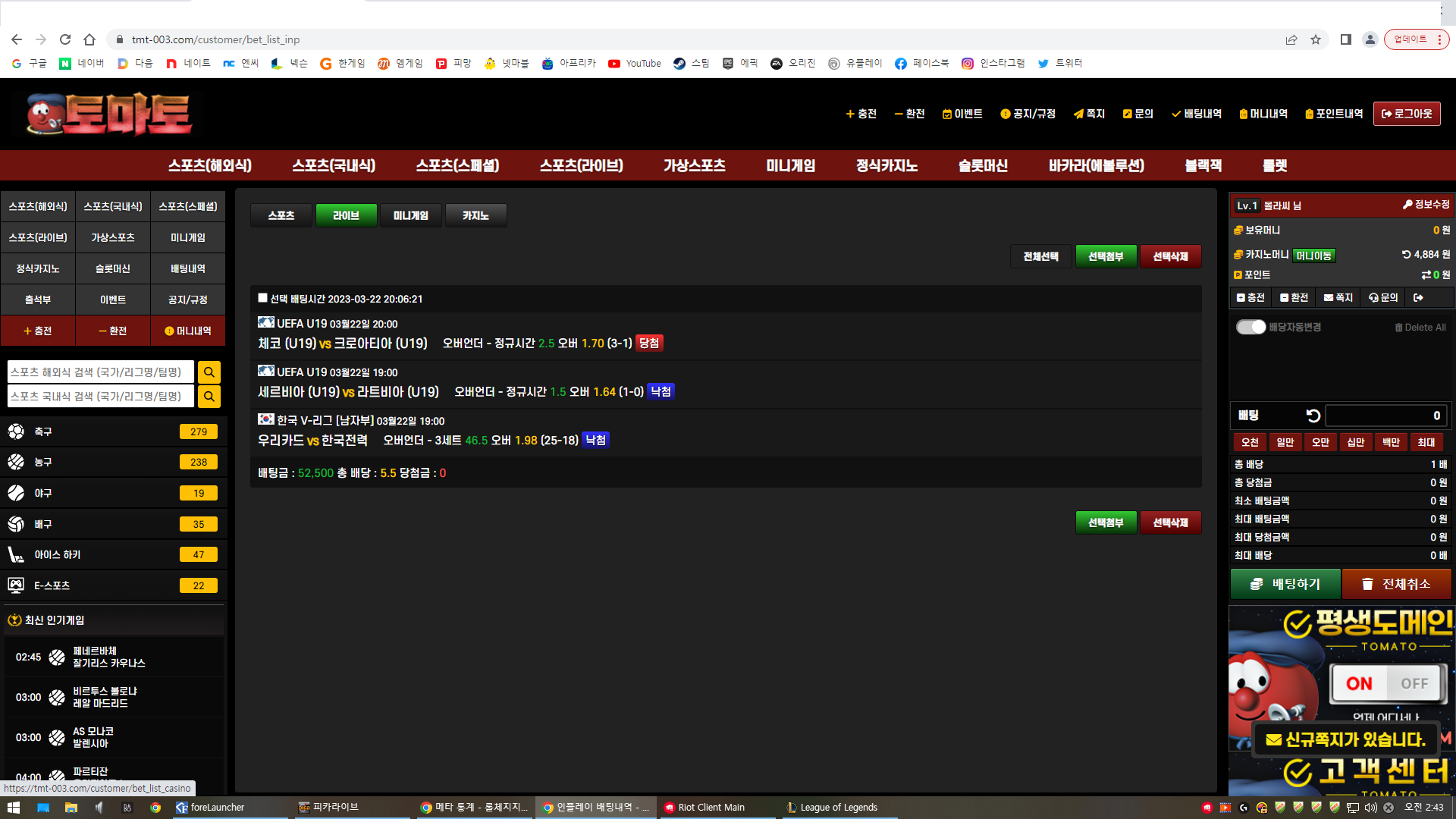The image size is (1456, 819).
Task: Open the Windows Start menu
Action: [x=14, y=808]
